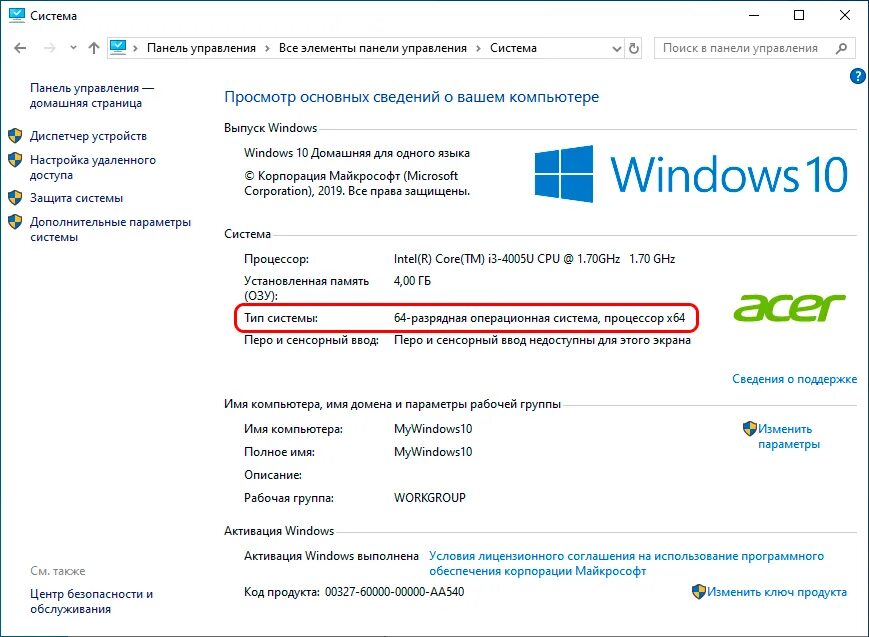This screenshot has width=869, height=637.
Task: Click the Система window title icon
Action: point(17,15)
